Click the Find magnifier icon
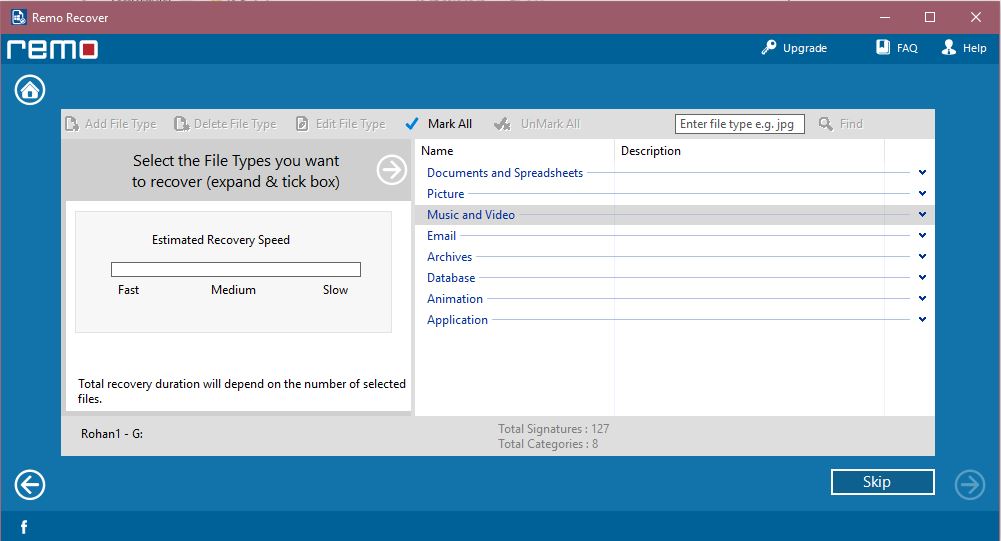Screen dimensions: 1001x541 pos(826,124)
